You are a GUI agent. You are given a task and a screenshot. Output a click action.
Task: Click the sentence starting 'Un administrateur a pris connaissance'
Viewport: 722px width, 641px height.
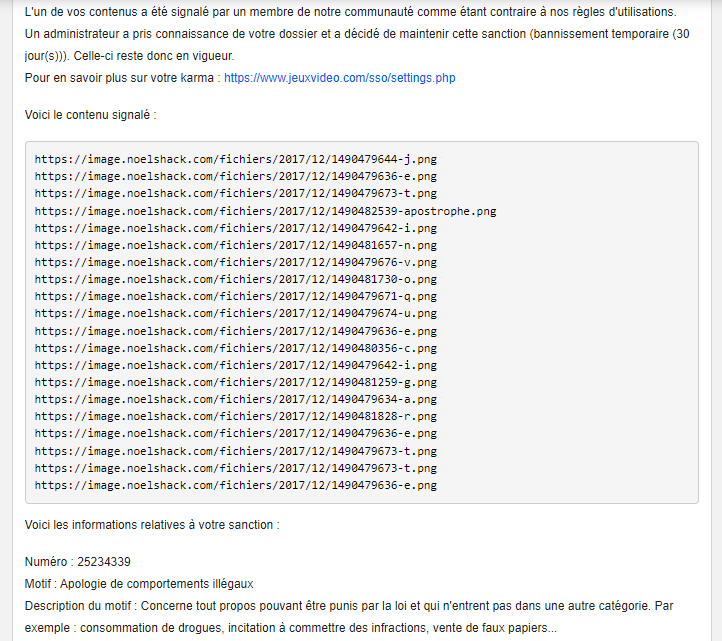[357, 45]
